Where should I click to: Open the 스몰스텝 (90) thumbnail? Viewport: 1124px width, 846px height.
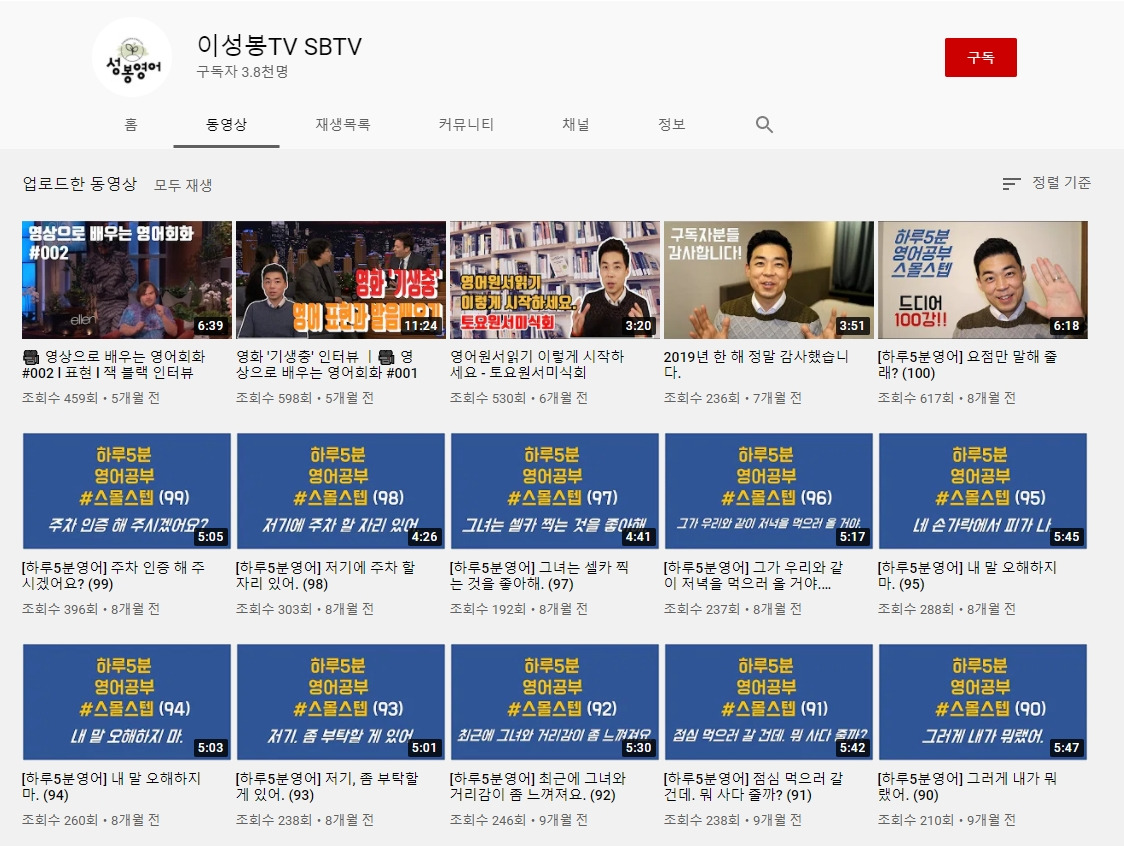coord(983,702)
